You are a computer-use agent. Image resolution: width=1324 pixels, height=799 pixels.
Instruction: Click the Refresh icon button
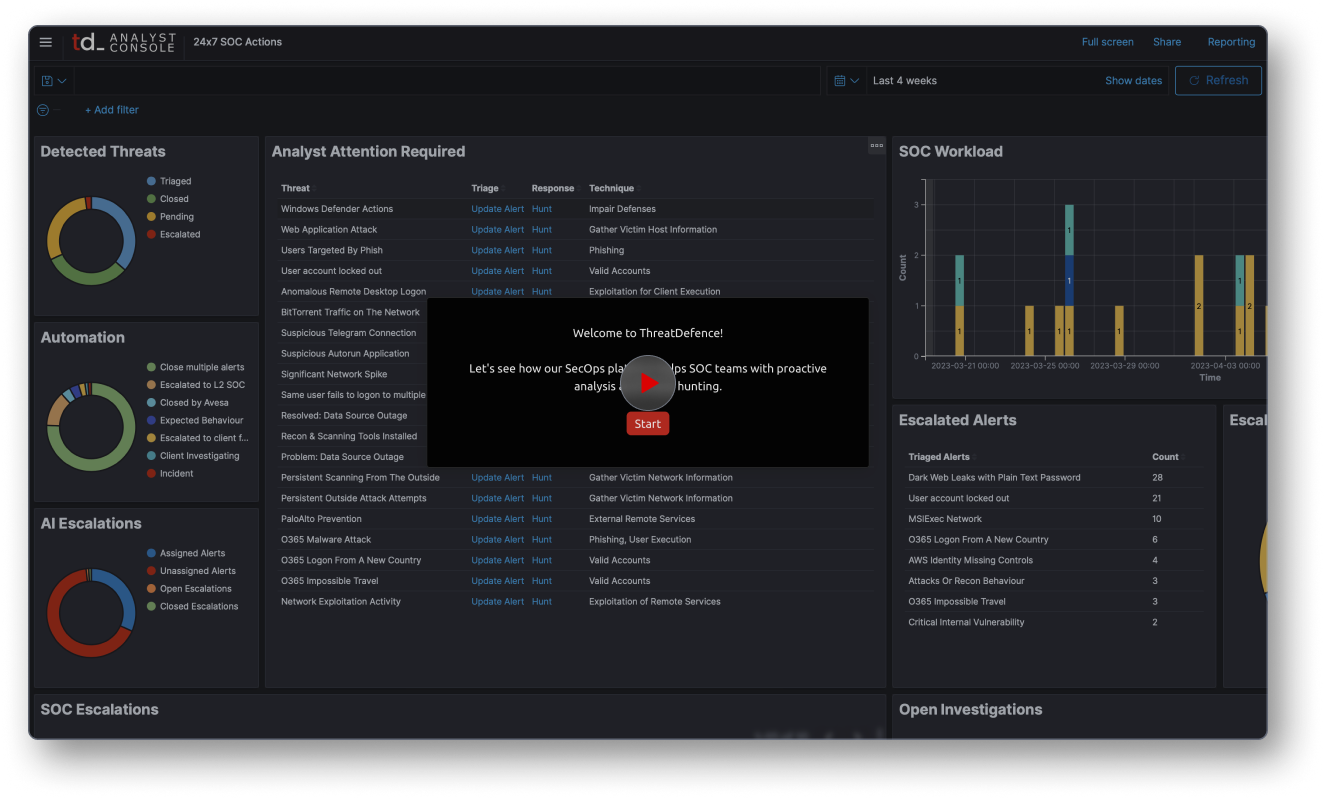[x=1218, y=80]
